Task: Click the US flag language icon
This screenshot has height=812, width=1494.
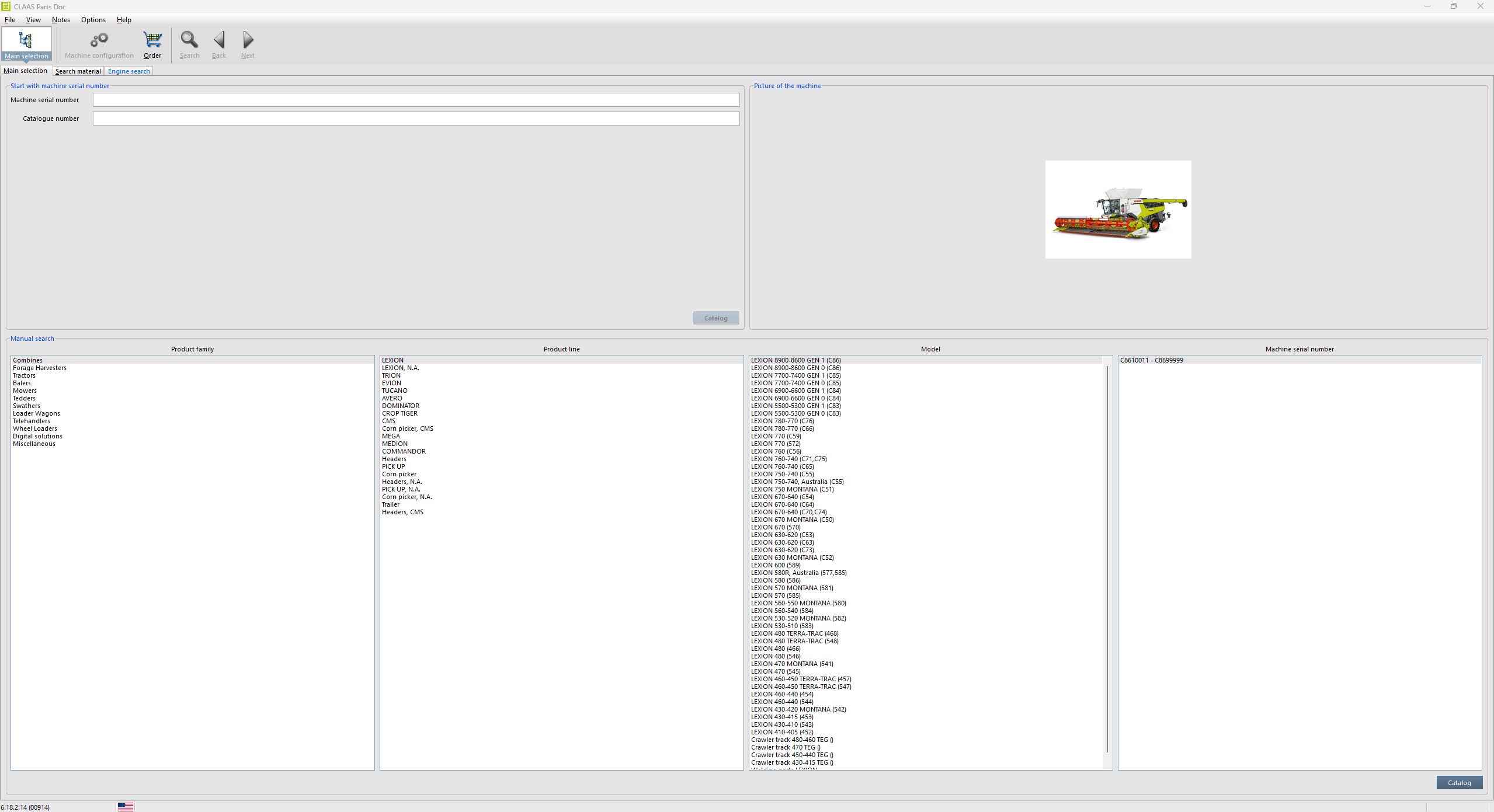Action: (x=125, y=807)
